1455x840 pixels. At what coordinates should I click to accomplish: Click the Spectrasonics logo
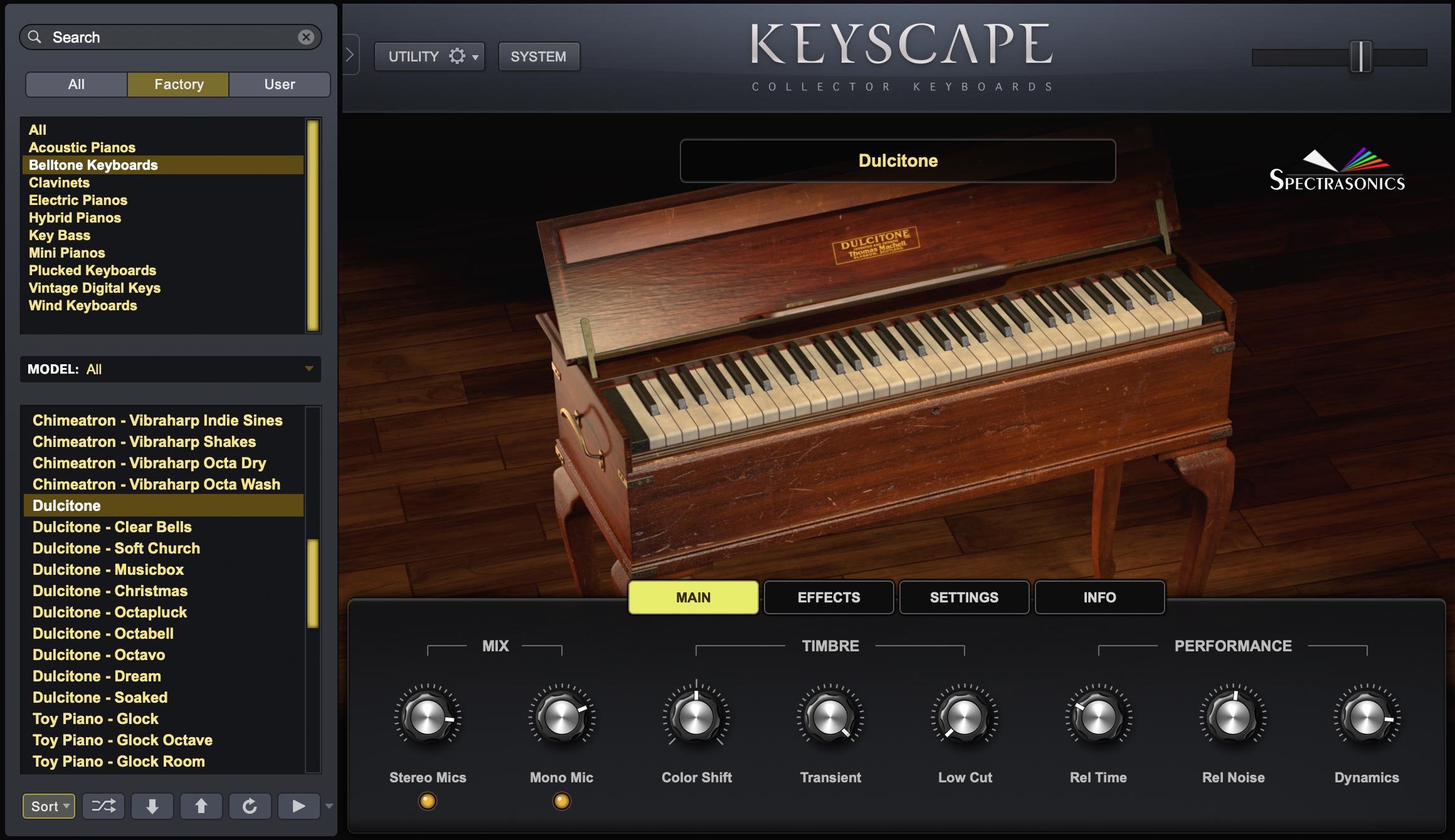point(1337,170)
